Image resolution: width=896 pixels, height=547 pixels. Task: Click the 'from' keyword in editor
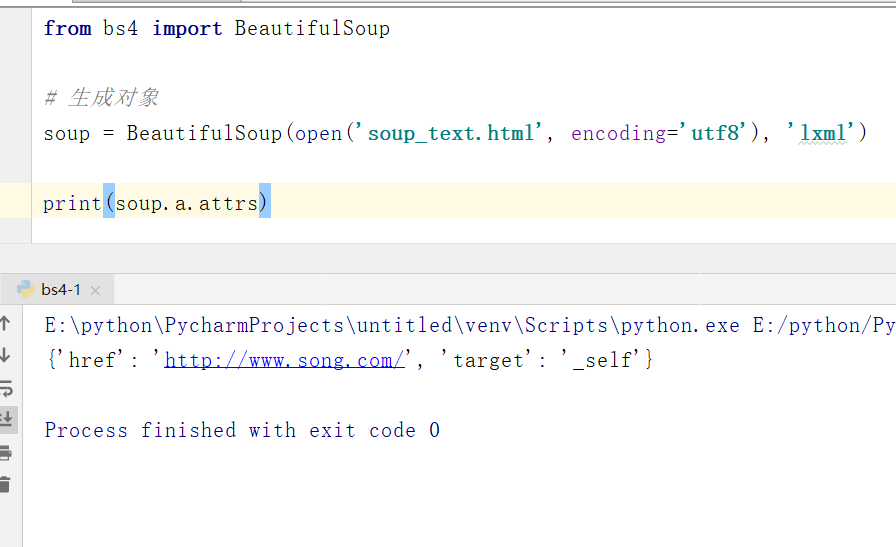click(67, 28)
